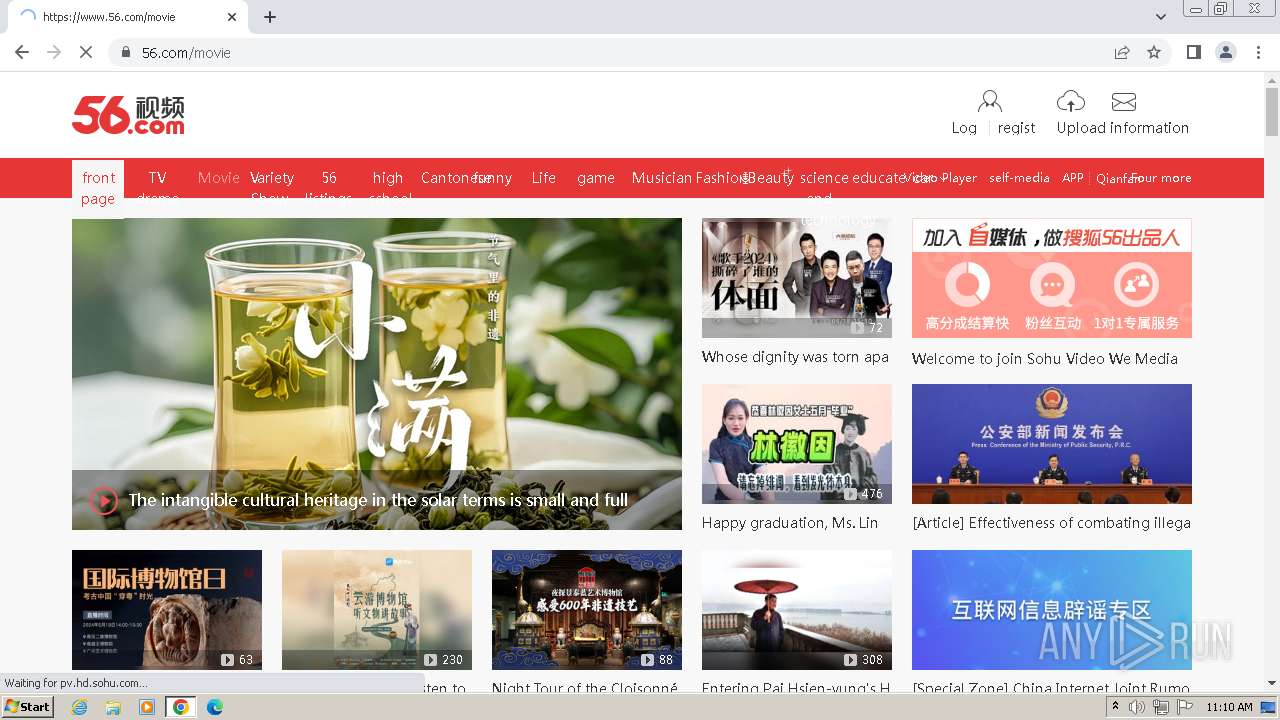Image resolution: width=1280 pixels, height=720 pixels.
Task: Open 'Welcome to join Sohu Video We Media'
Action: 1045,359
